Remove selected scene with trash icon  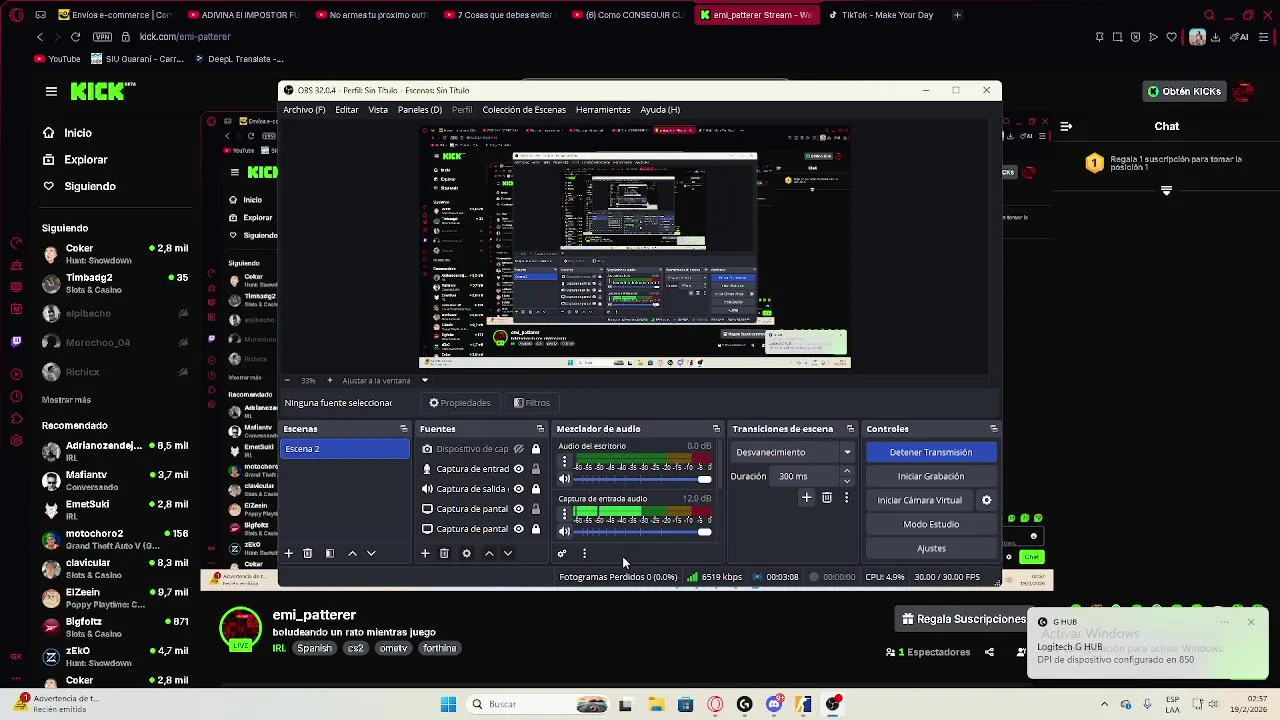308,553
